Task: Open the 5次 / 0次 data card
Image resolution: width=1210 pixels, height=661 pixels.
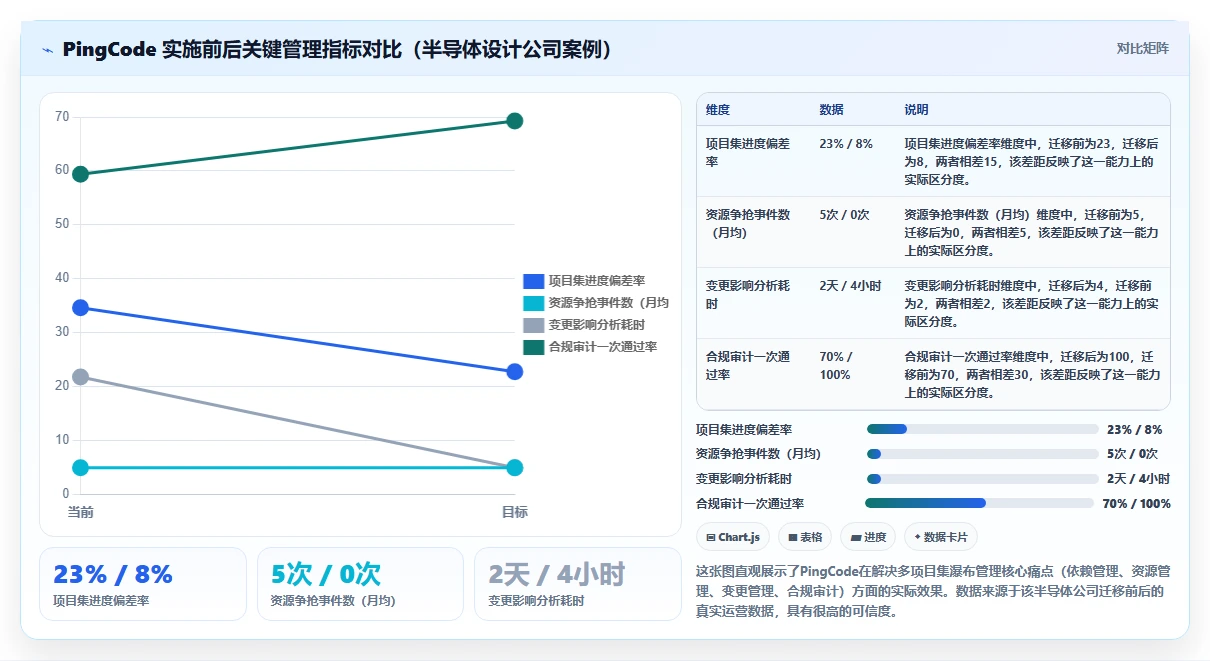Action: pyautogui.click(x=360, y=584)
